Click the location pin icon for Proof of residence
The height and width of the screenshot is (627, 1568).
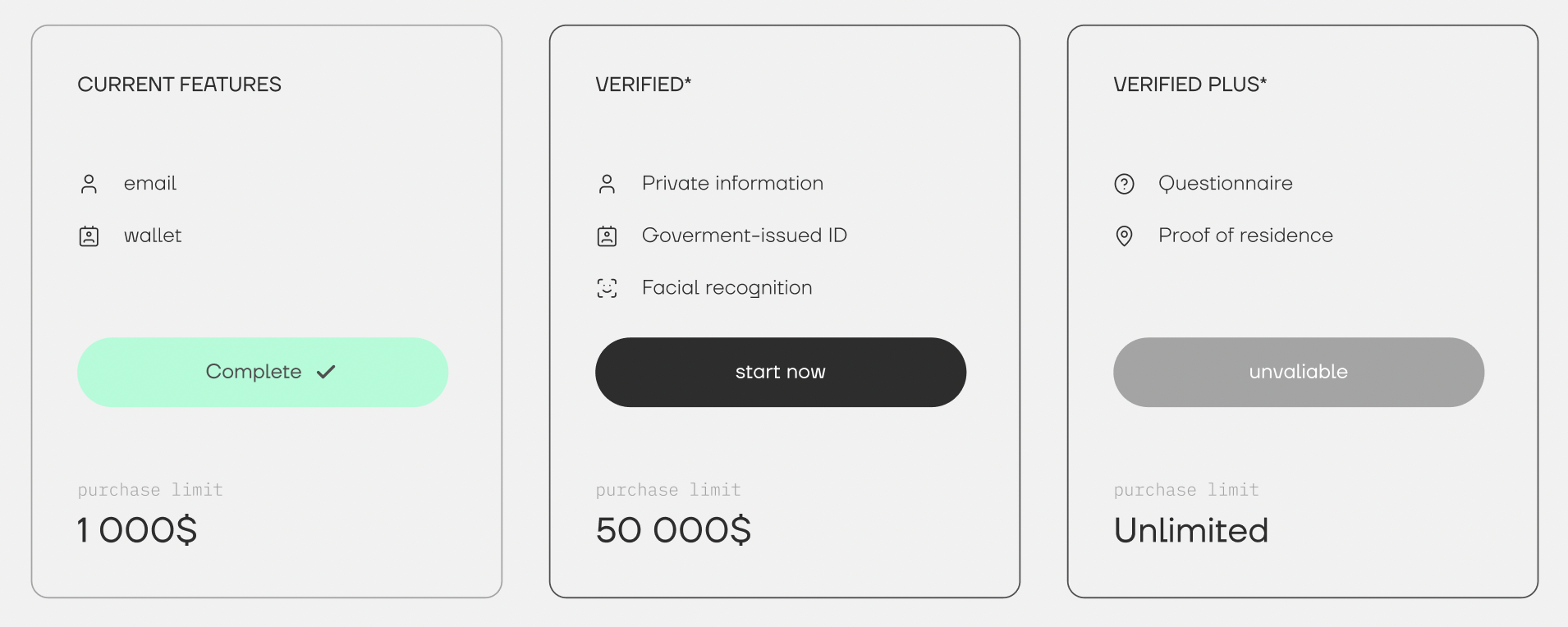click(x=1124, y=236)
